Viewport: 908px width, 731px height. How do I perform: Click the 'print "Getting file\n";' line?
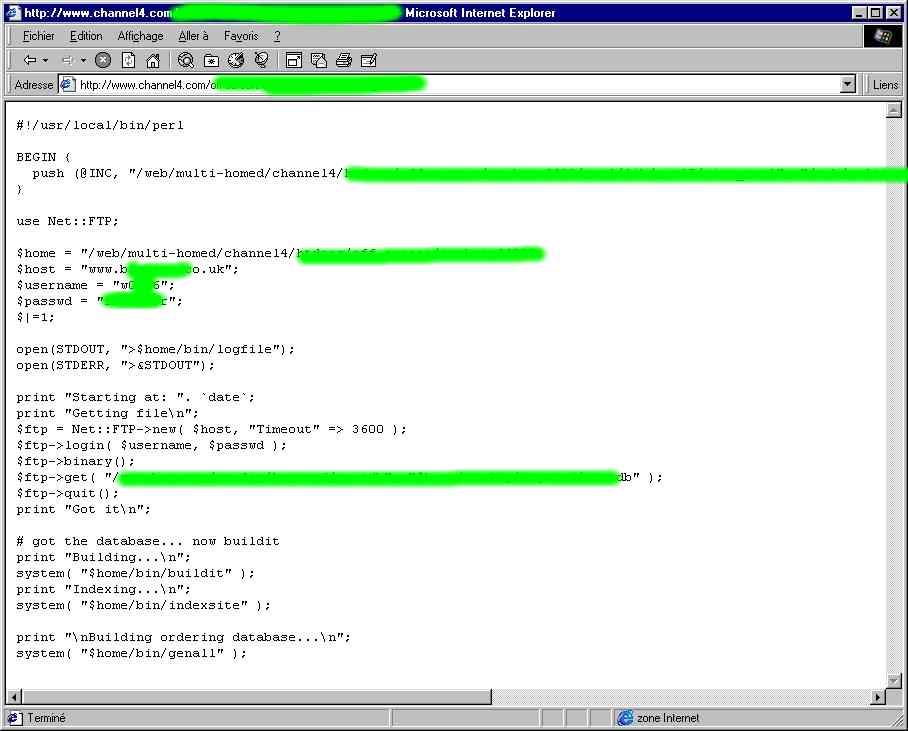[x=107, y=414]
